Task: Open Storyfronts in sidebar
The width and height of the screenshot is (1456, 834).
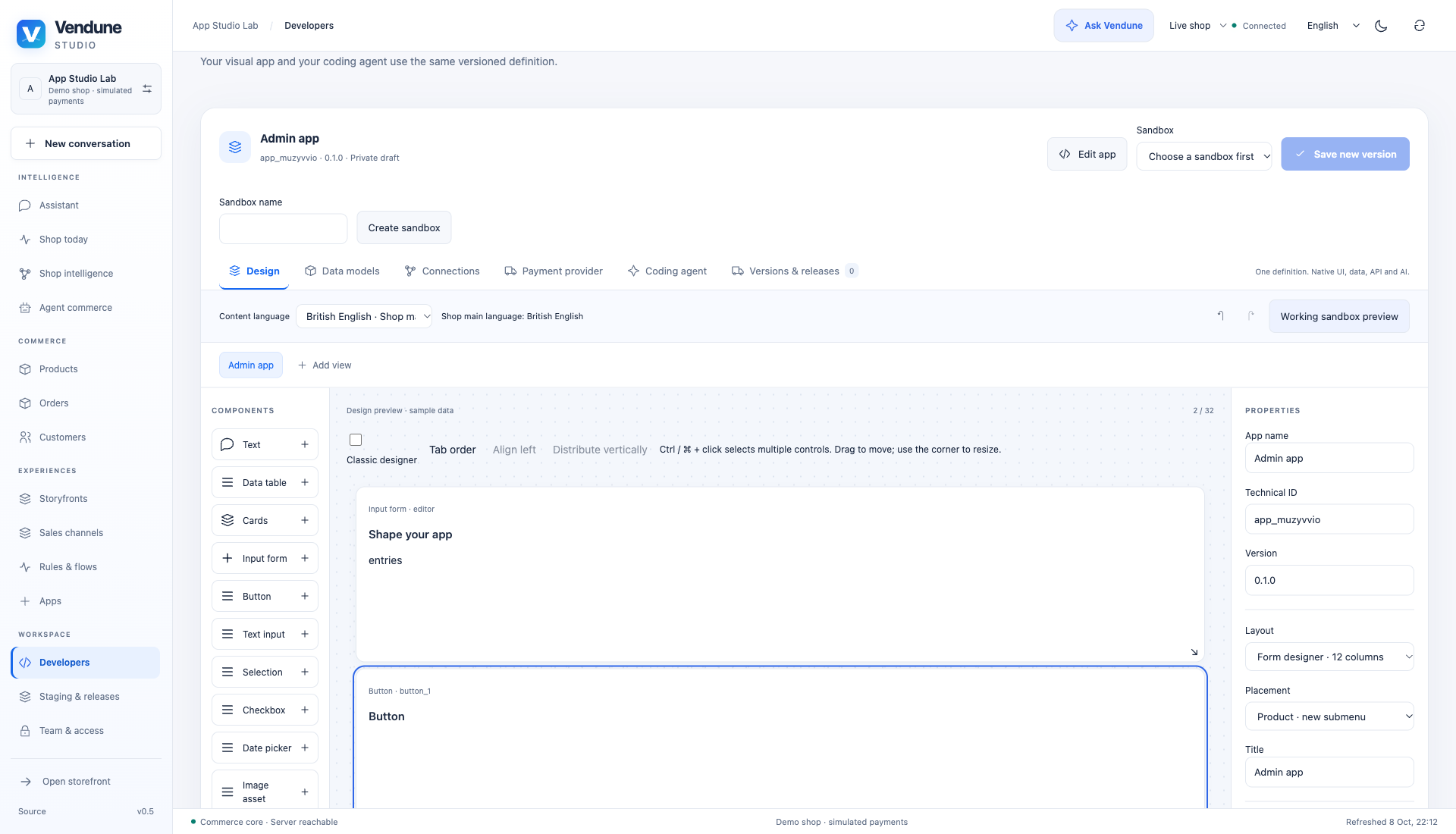Action: pos(85,499)
